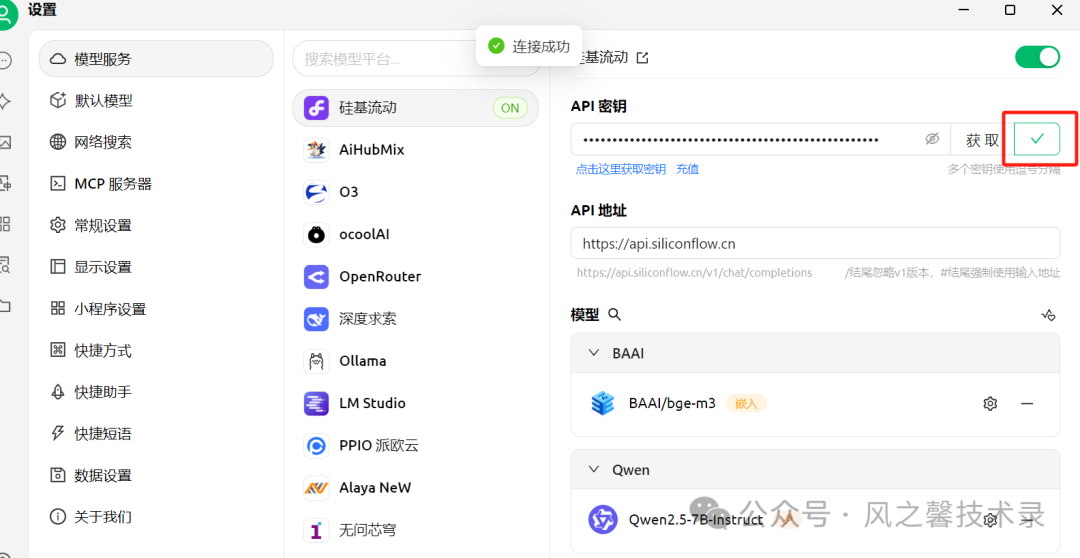The height and width of the screenshot is (558, 1080).
Task: Click the O3 provider logo
Action: [316, 192]
